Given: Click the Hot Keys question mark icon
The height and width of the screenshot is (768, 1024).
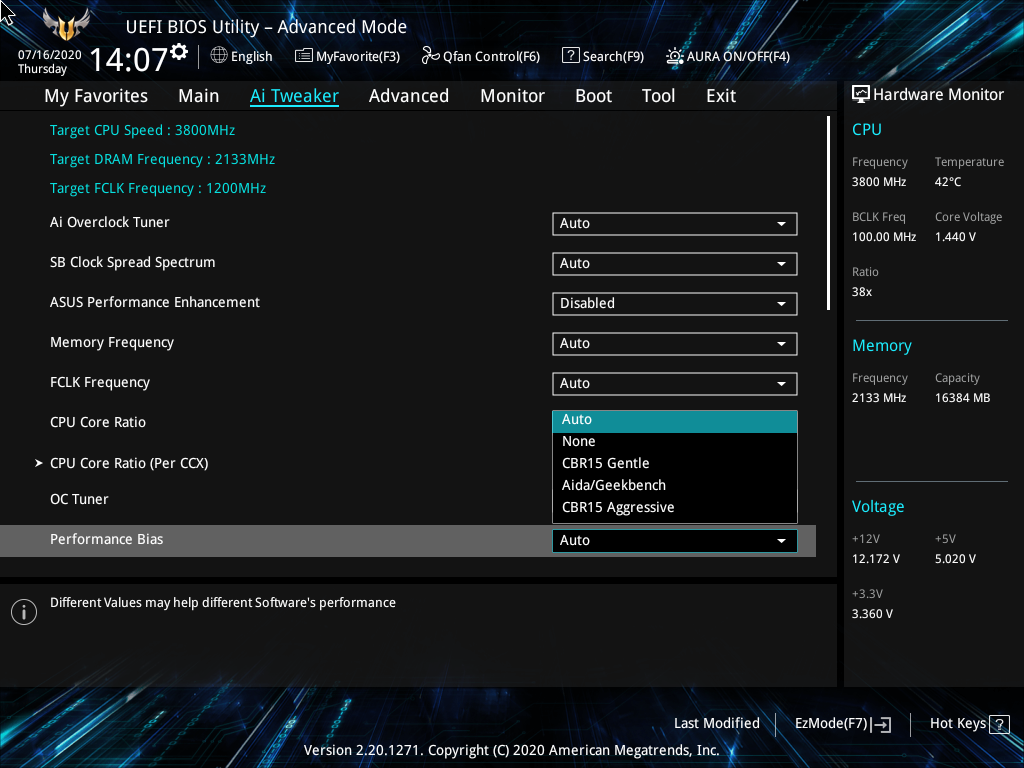Looking at the screenshot, I should click(999, 724).
